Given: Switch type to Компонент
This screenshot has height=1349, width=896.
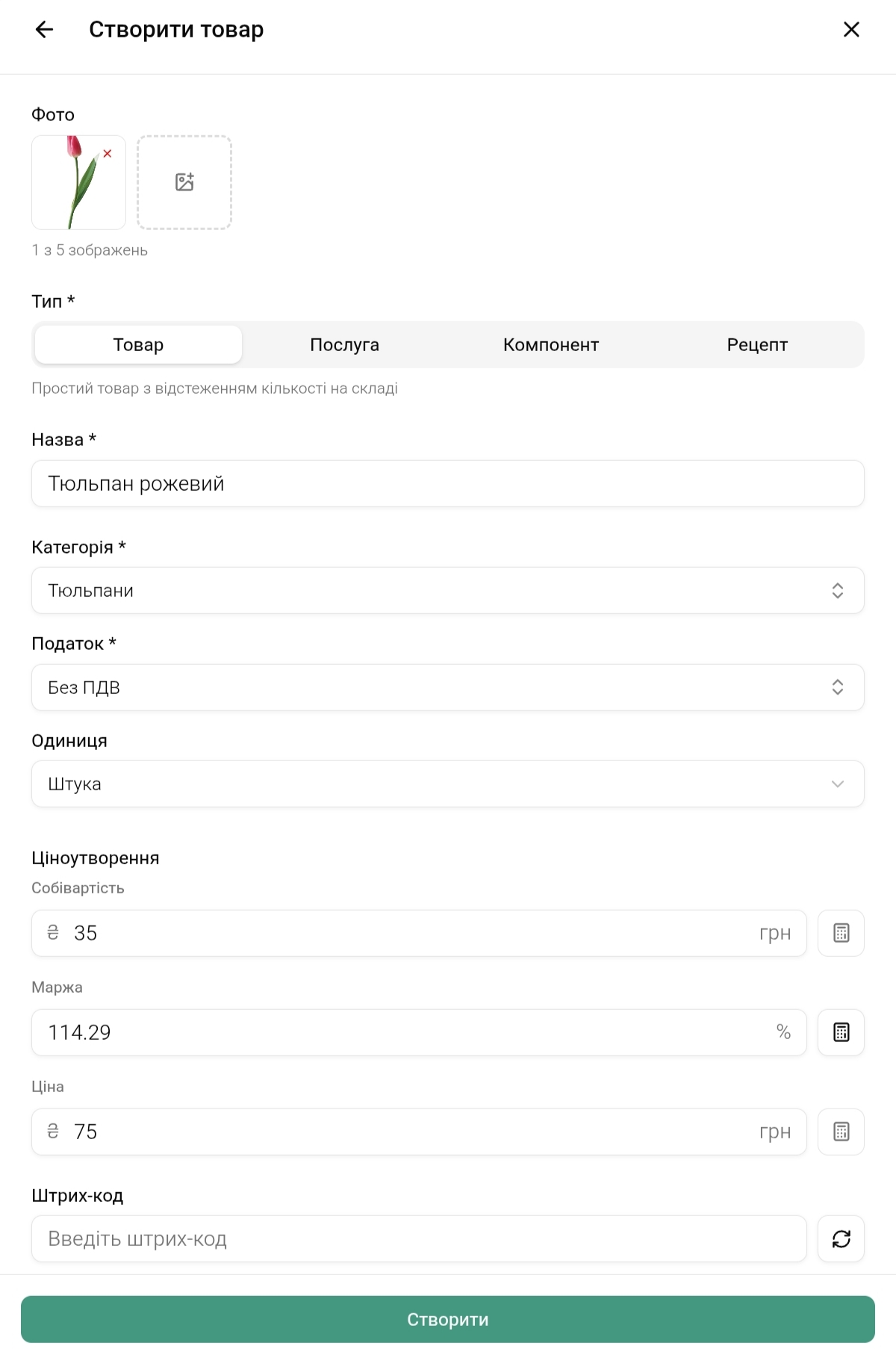Looking at the screenshot, I should [x=551, y=344].
